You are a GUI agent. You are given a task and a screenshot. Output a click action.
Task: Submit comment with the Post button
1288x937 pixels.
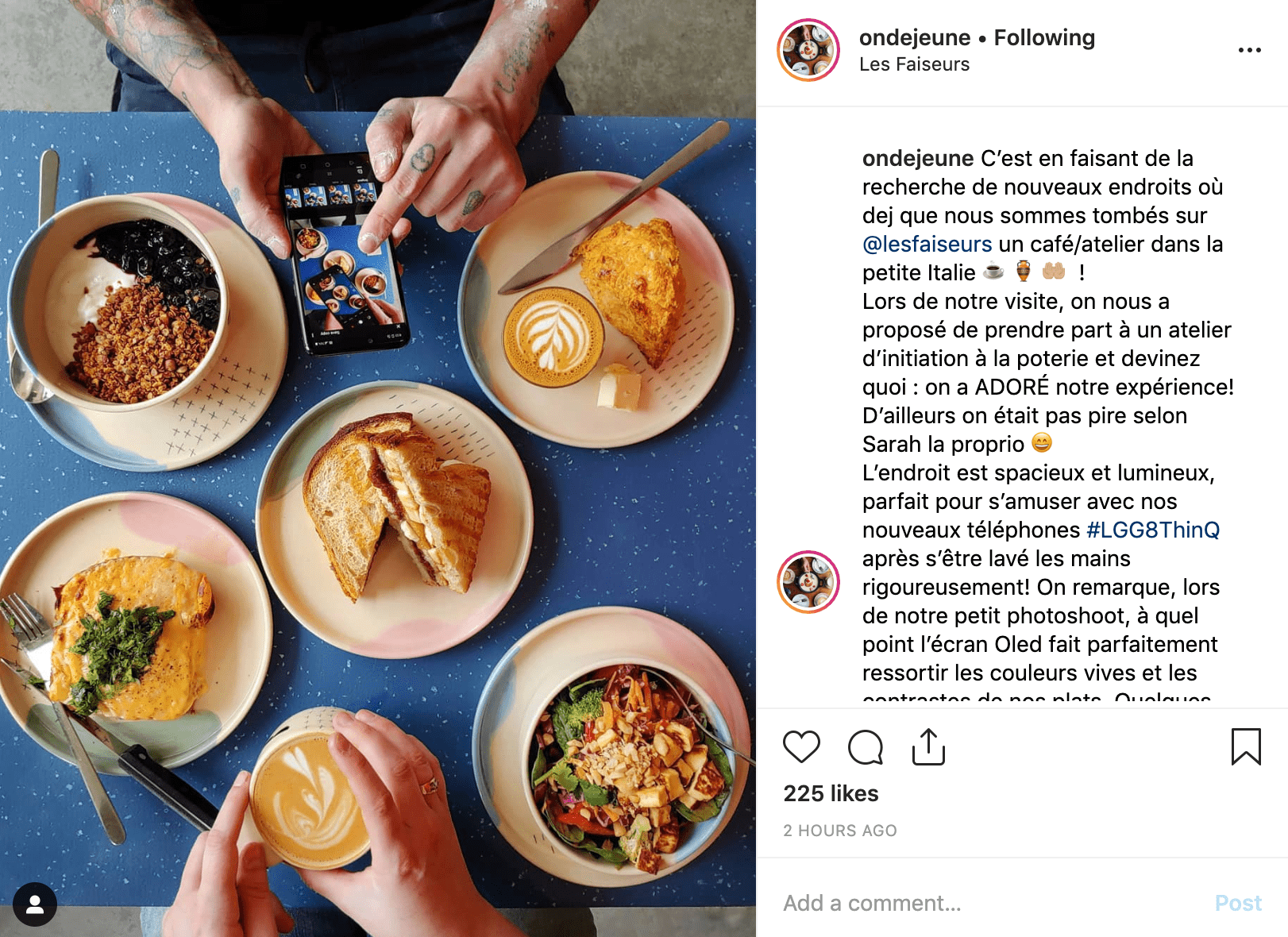pos(1238,903)
